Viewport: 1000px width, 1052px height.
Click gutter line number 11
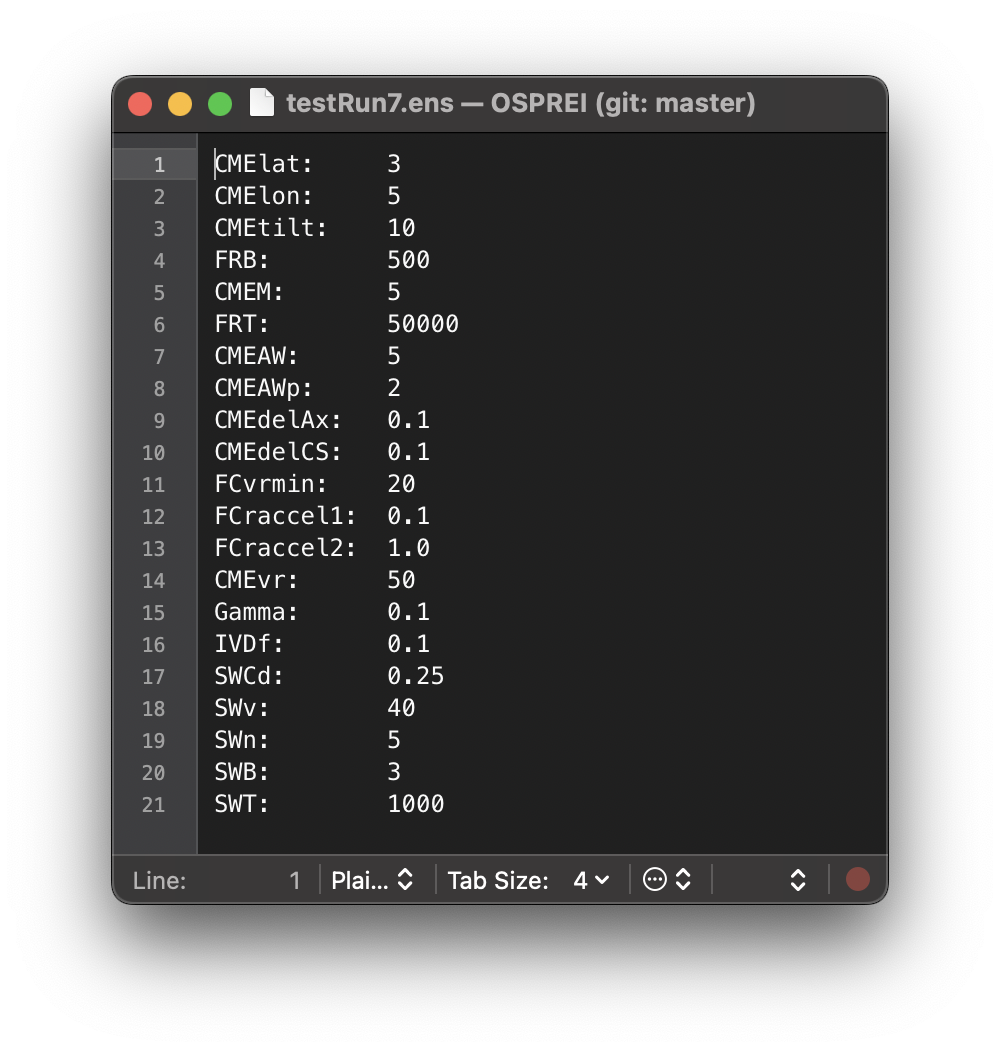(153, 485)
